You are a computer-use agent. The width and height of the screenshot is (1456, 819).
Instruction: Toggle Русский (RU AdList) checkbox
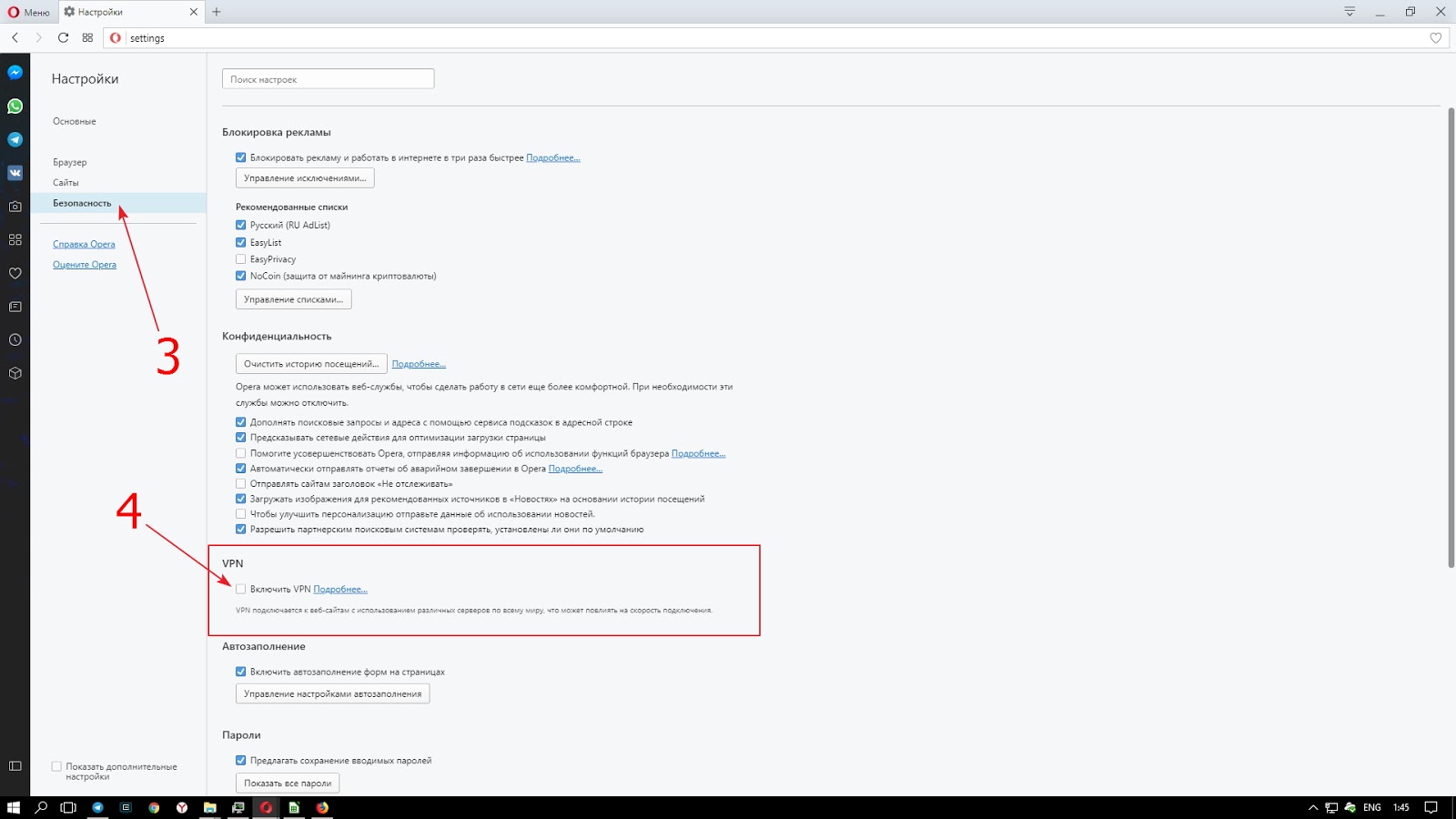(x=241, y=225)
